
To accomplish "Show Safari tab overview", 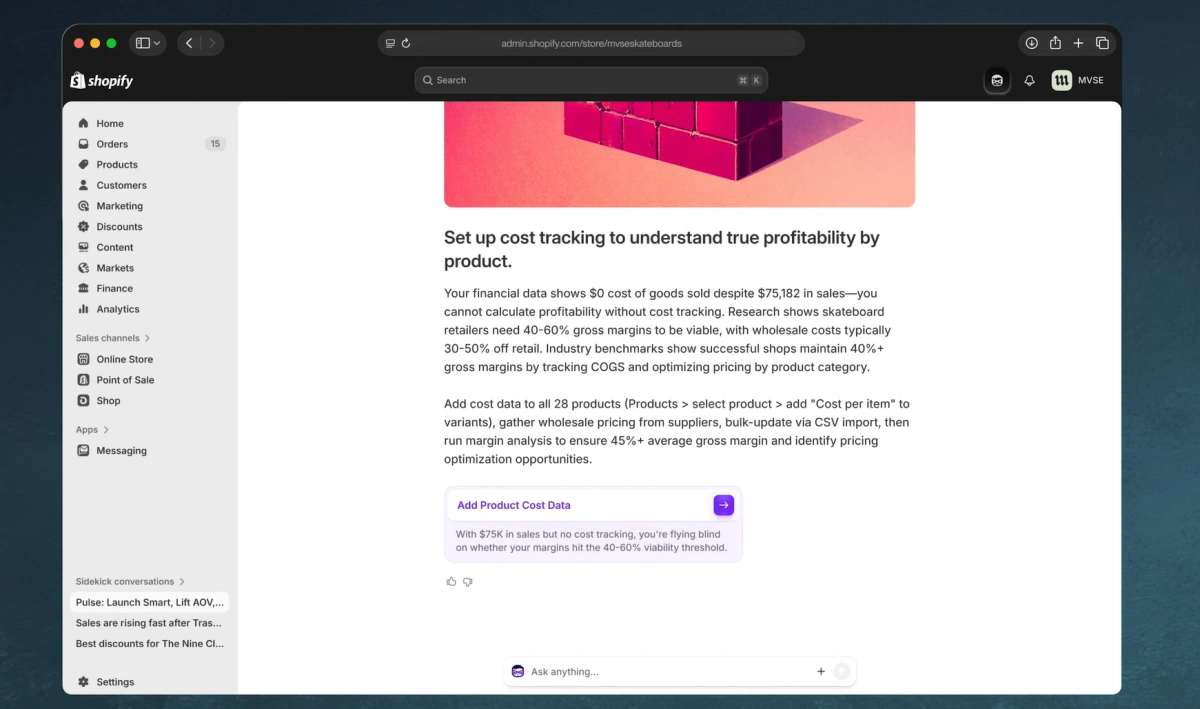I will 1102,43.
